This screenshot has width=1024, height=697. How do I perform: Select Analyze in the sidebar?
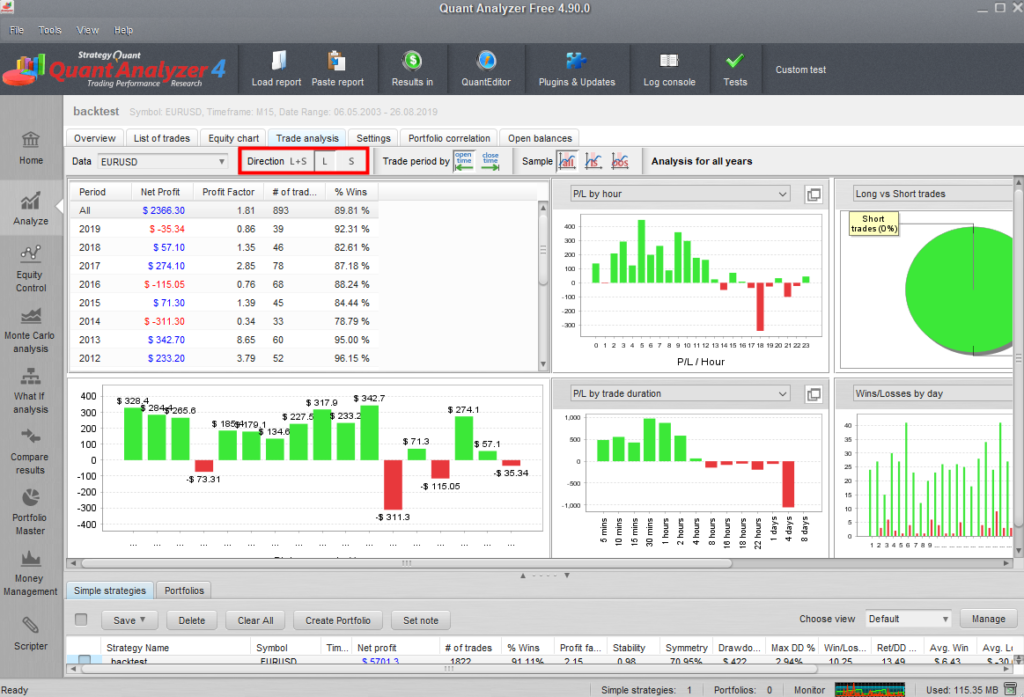pos(31,209)
